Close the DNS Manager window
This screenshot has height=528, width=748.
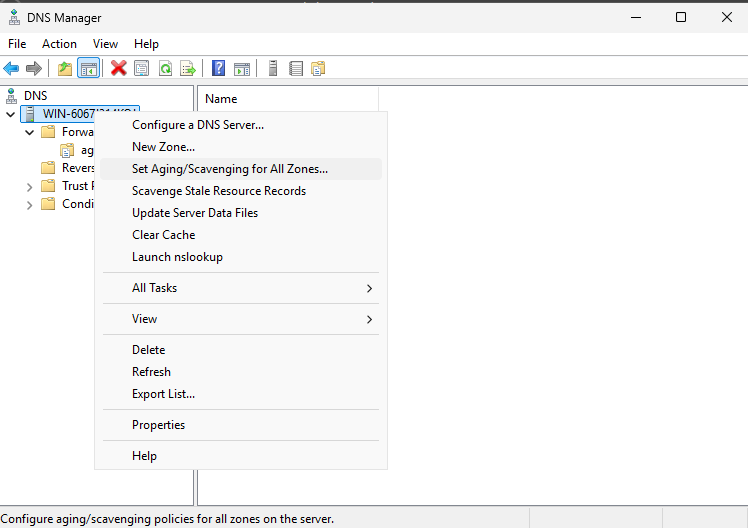click(727, 17)
